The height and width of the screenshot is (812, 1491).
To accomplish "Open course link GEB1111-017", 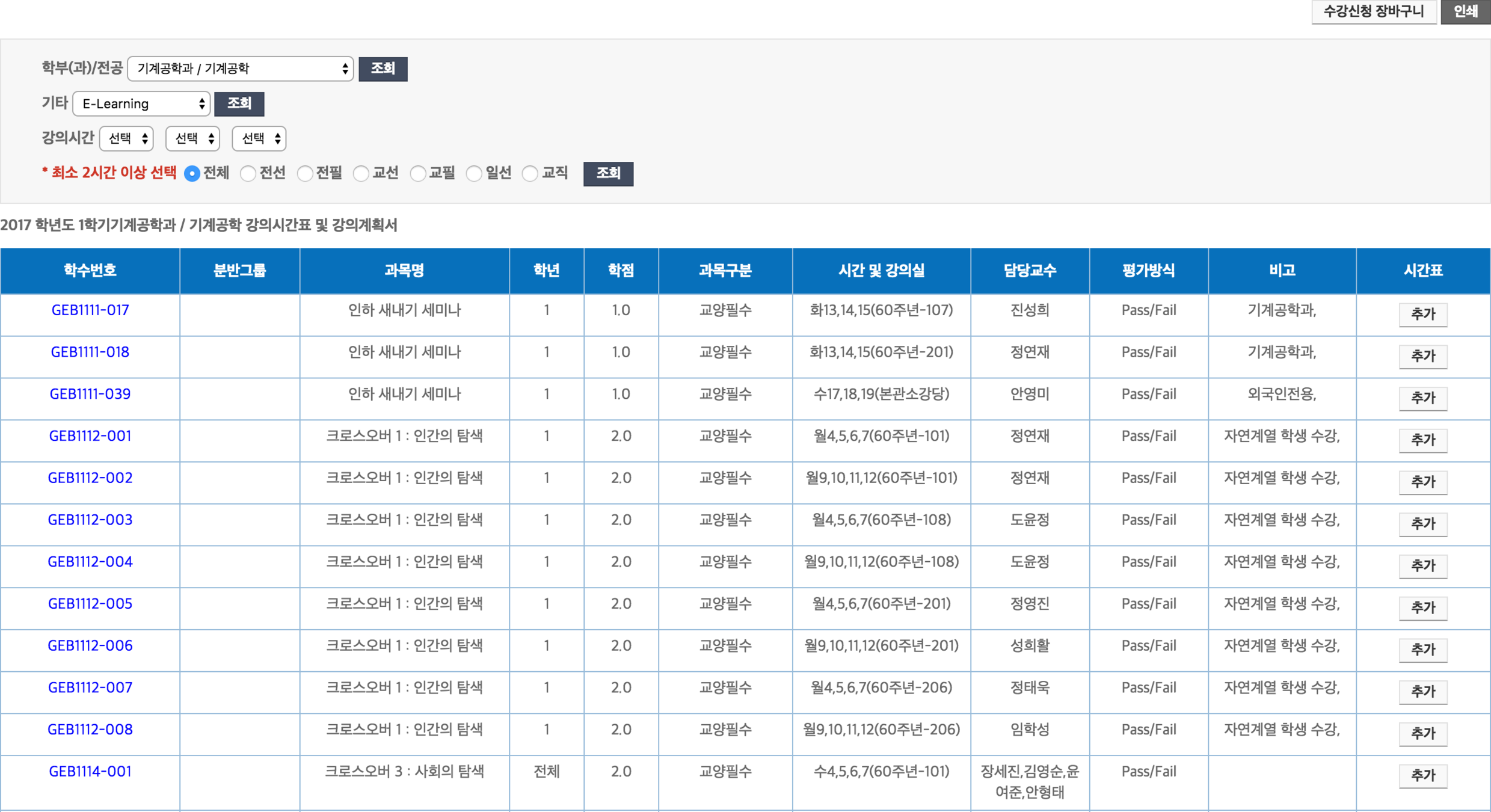I will click(x=90, y=310).
